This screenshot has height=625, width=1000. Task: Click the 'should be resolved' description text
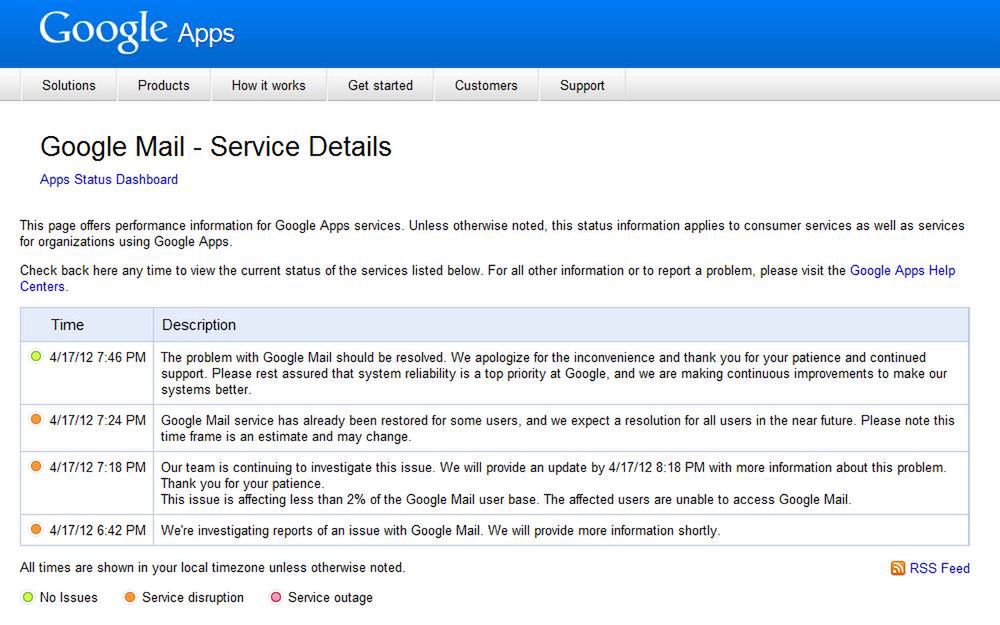(554, 373)
